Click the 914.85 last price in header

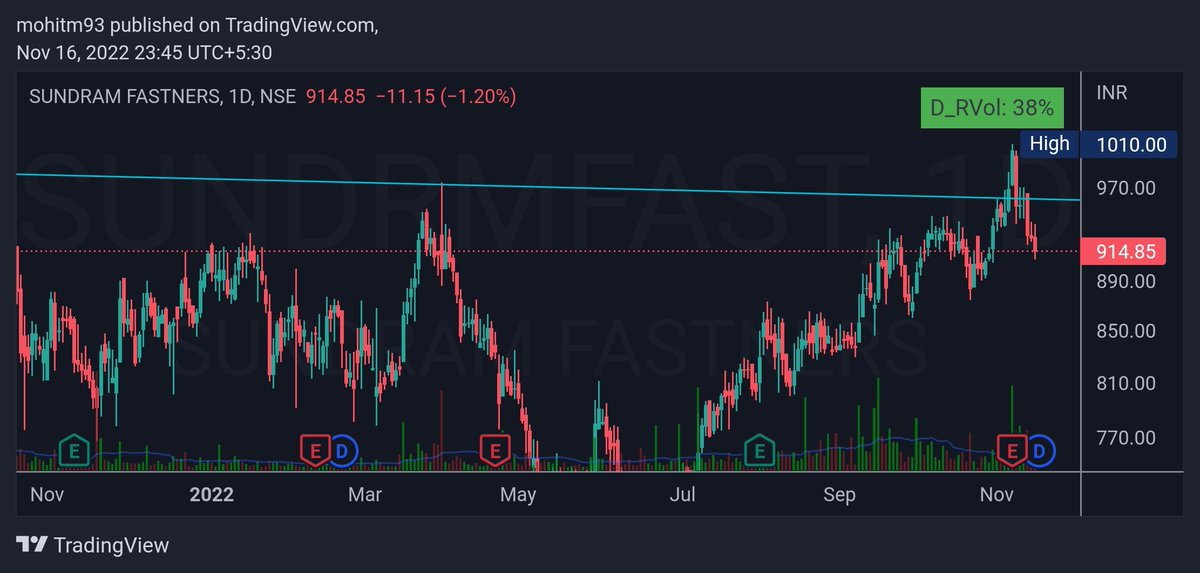click(x=336, y=97)
